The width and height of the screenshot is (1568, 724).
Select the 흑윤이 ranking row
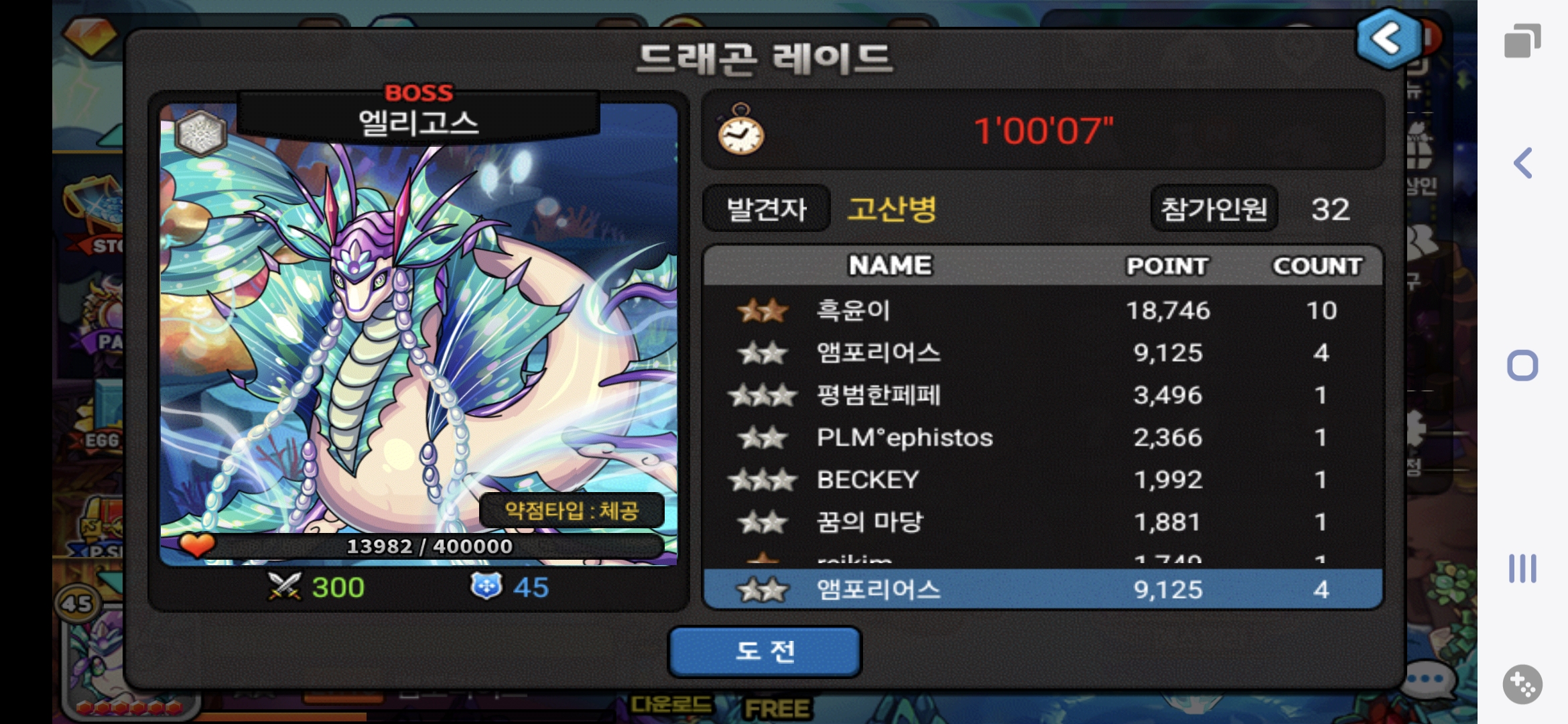tap(1043, 310)
